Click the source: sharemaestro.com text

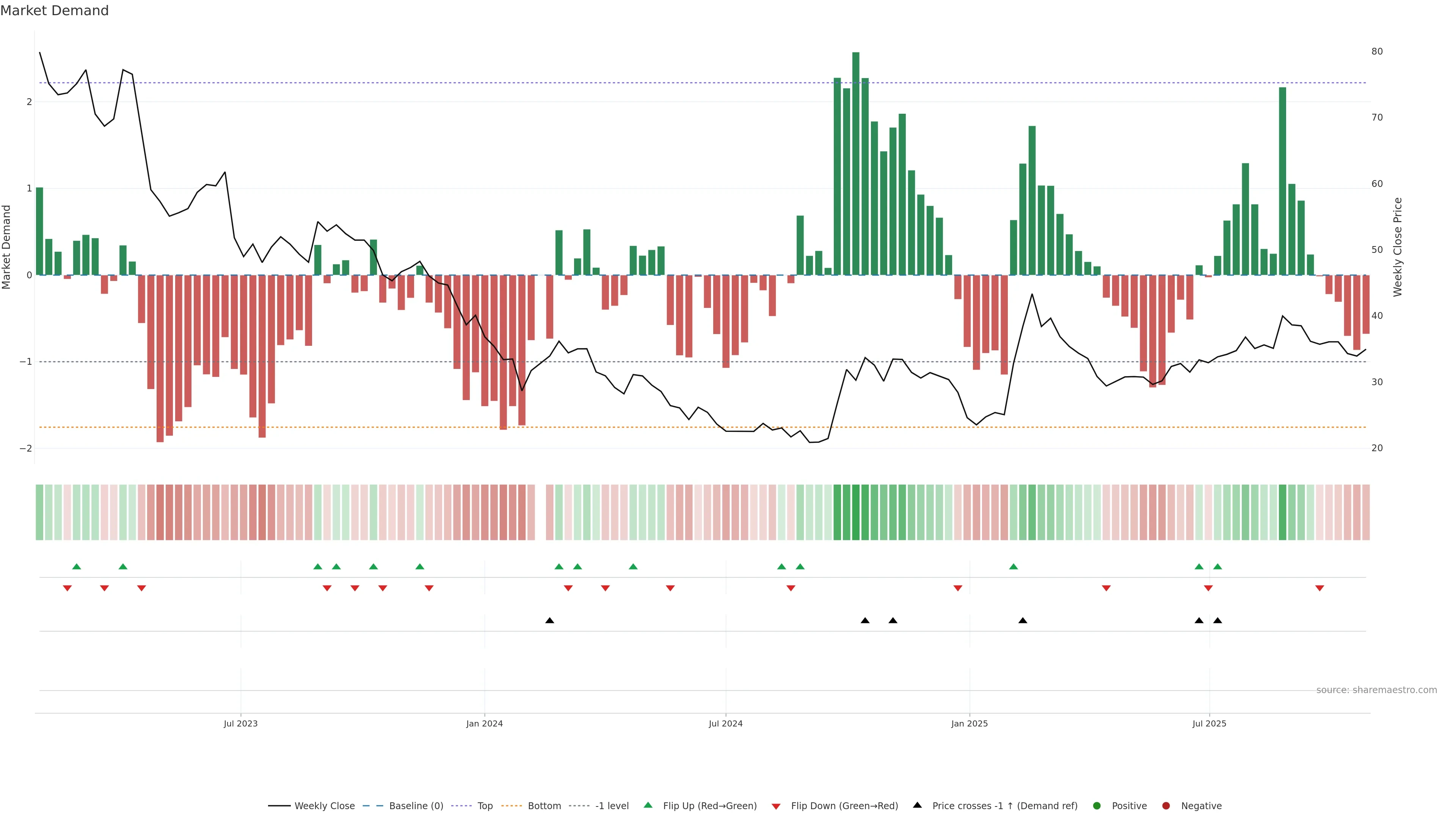coord(1376,690)
